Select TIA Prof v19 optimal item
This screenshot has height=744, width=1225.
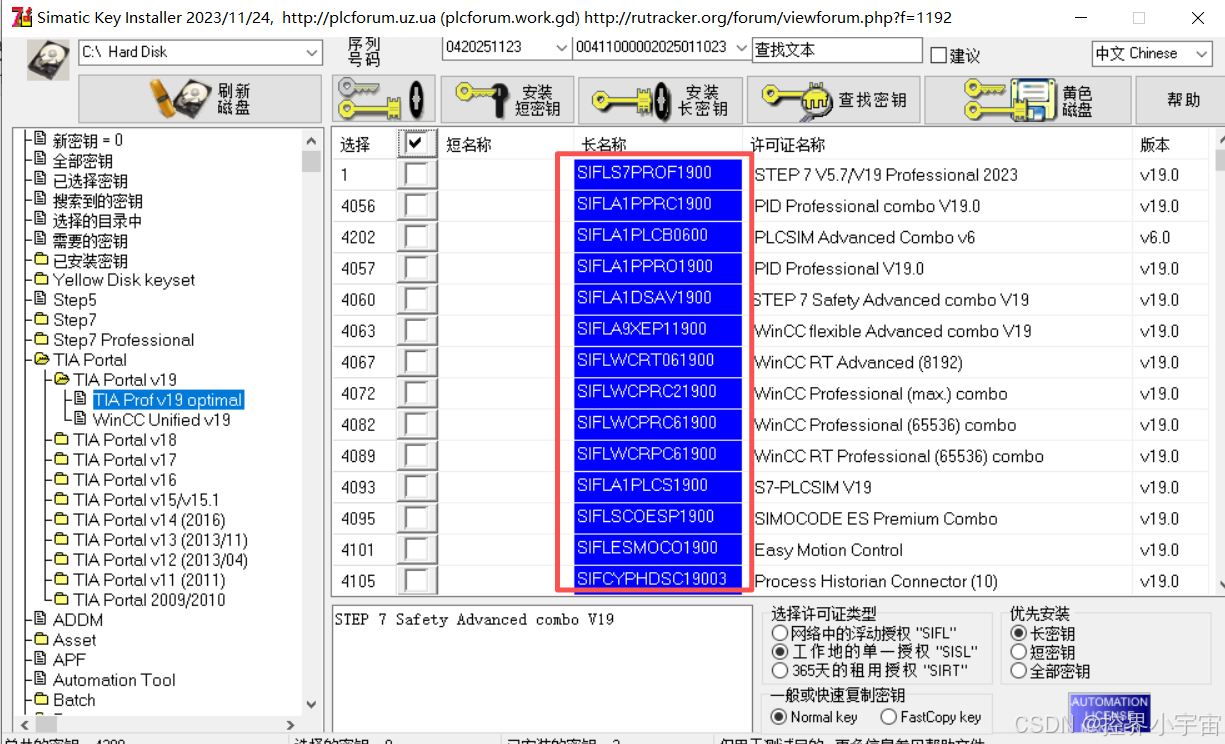point(168,400)
